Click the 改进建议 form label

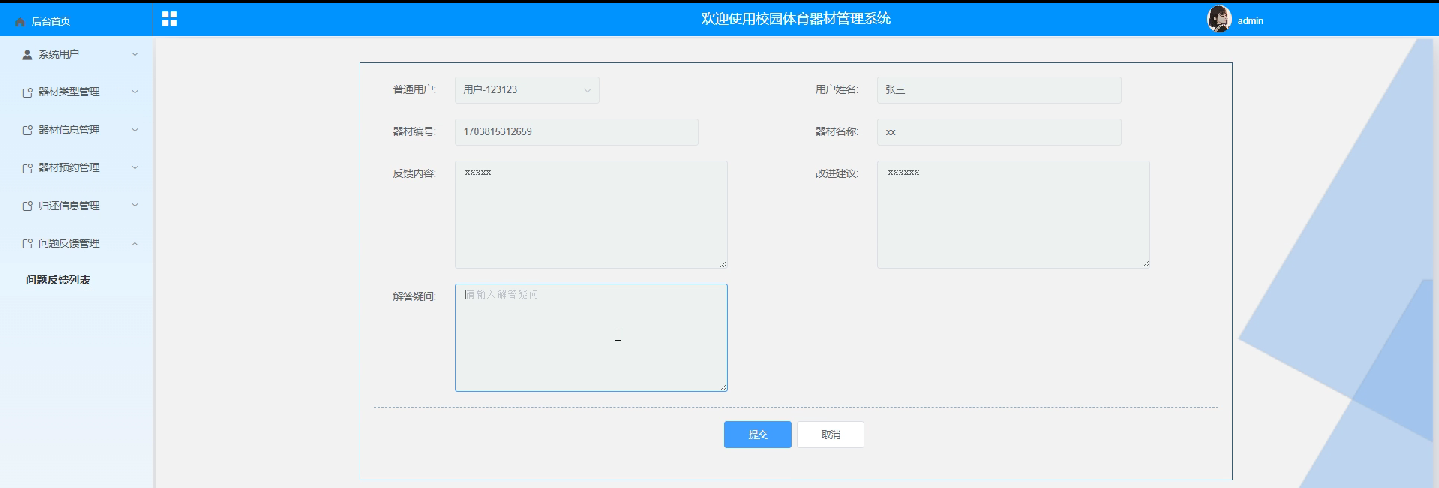pyautogui.click(x=836, y=174)
